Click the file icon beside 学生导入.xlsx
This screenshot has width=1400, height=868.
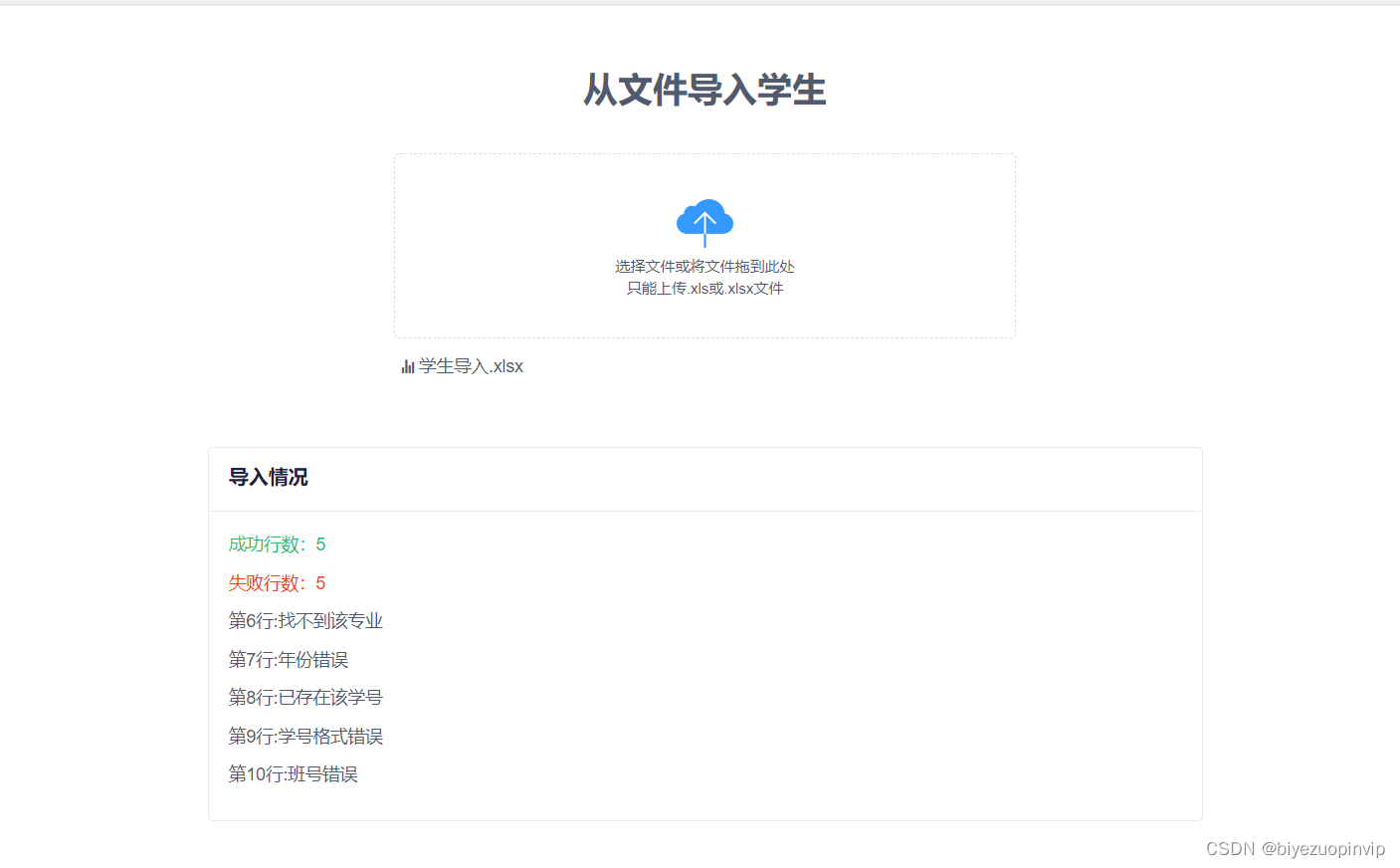(408, 366)
